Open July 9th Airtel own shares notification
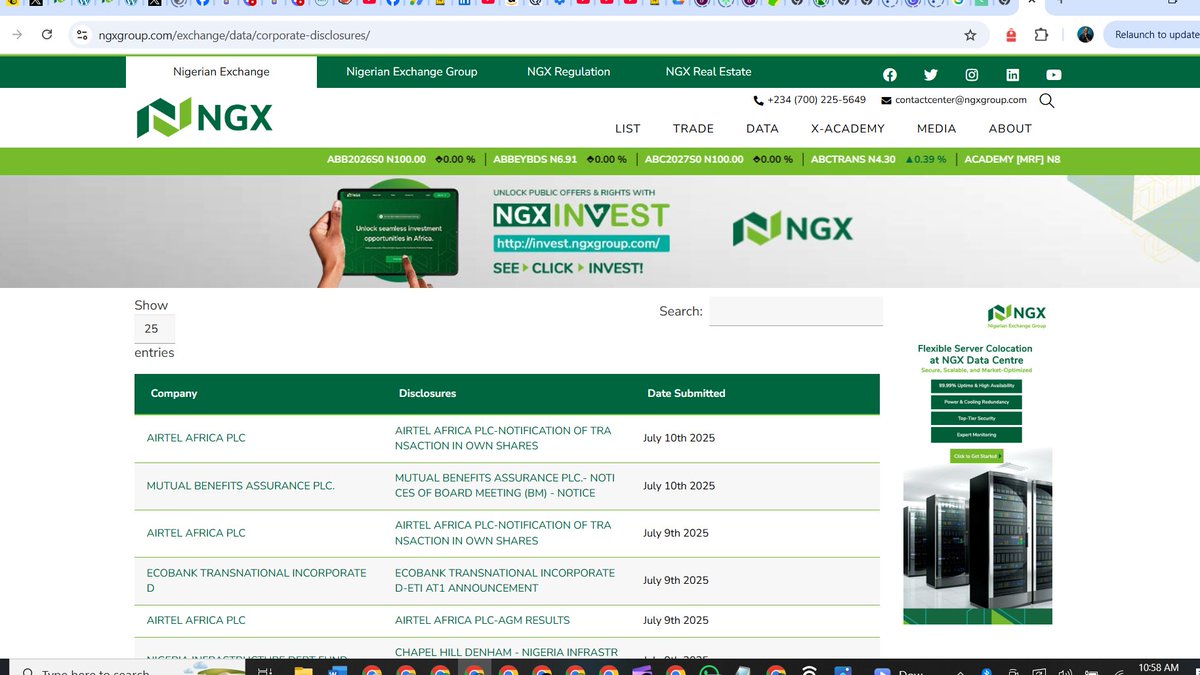The height and width of the screenshot is (675, 1200). [x=503, y=533]
